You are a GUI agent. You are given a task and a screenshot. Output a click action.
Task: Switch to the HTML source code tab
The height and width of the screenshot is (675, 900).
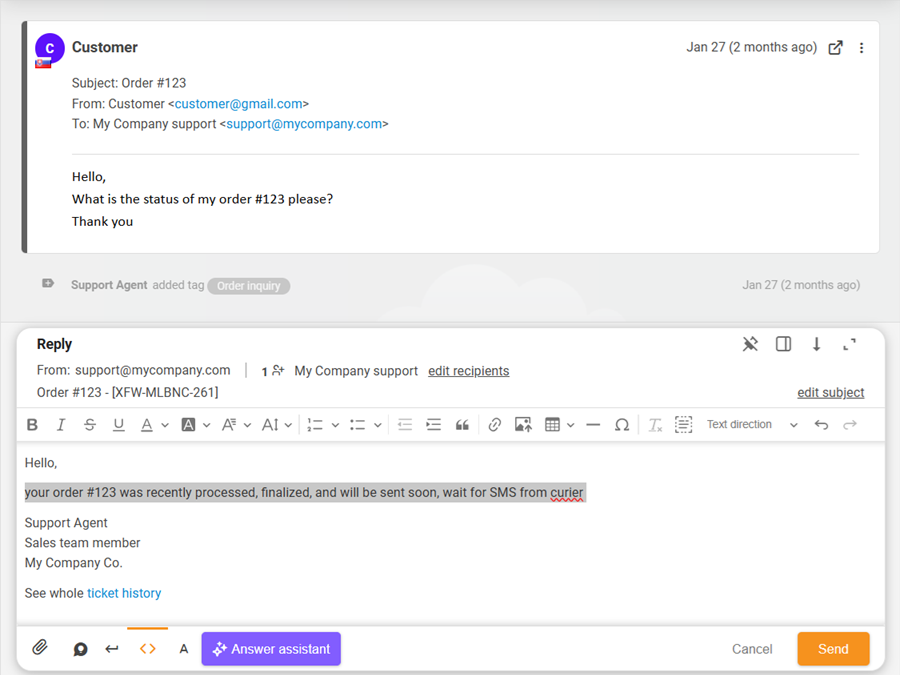148,649
